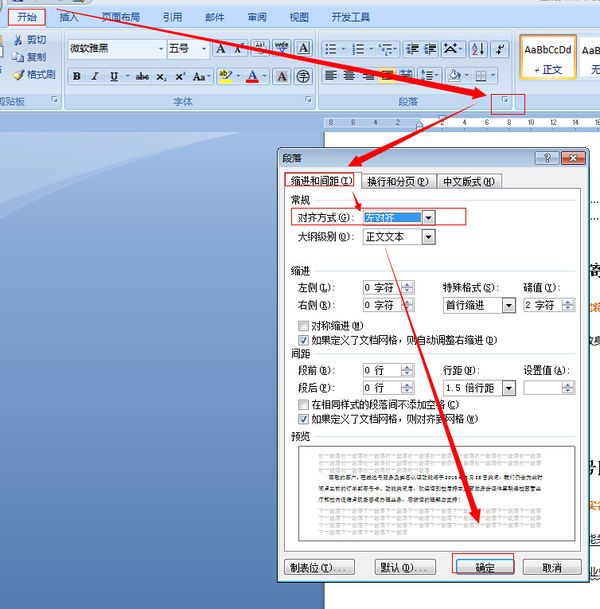
Task: Click the change case Aa icon
Action: coord(200,77)
